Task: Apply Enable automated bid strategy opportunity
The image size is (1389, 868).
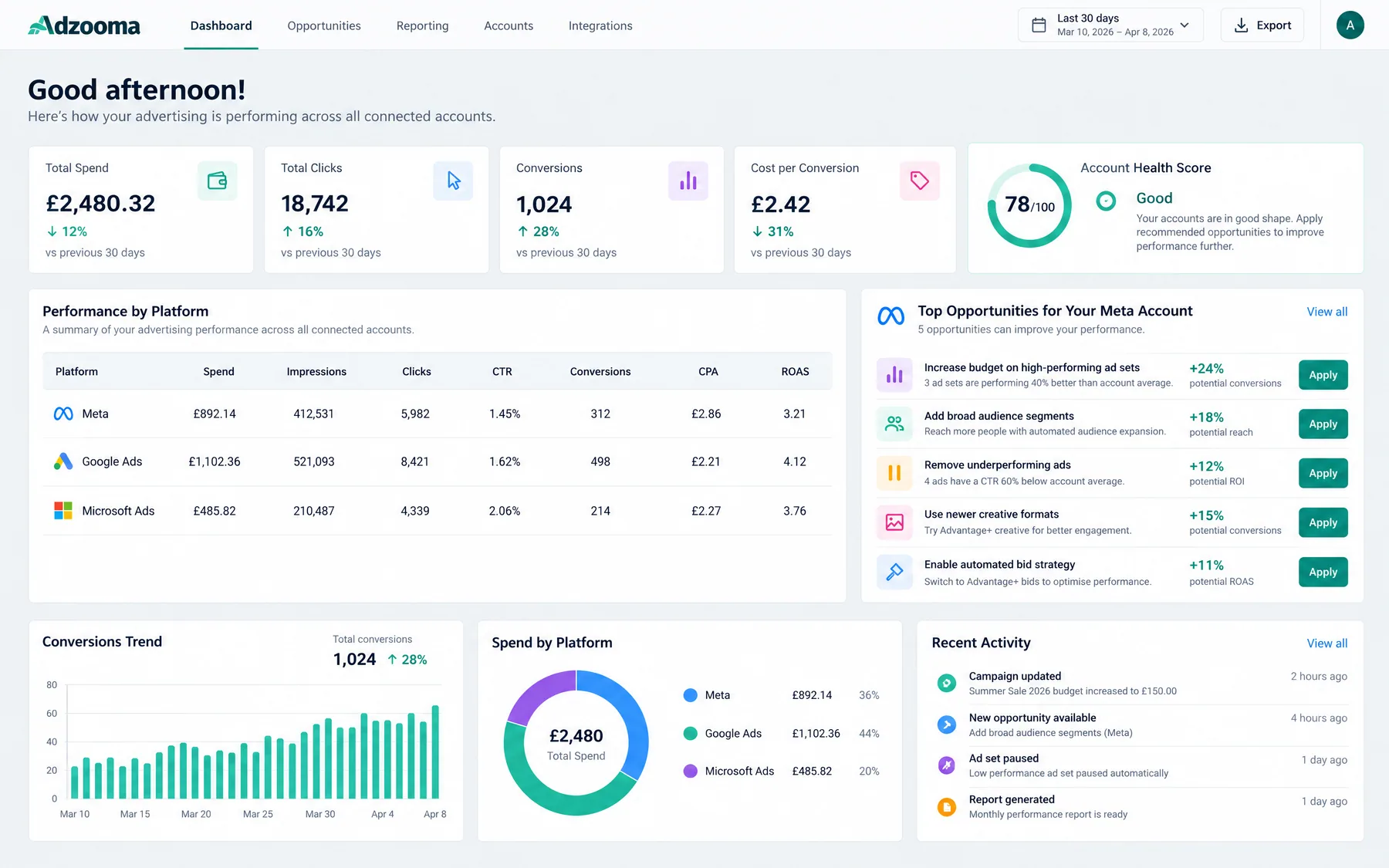Action: pyautogui.click(x=1323, y=572)
